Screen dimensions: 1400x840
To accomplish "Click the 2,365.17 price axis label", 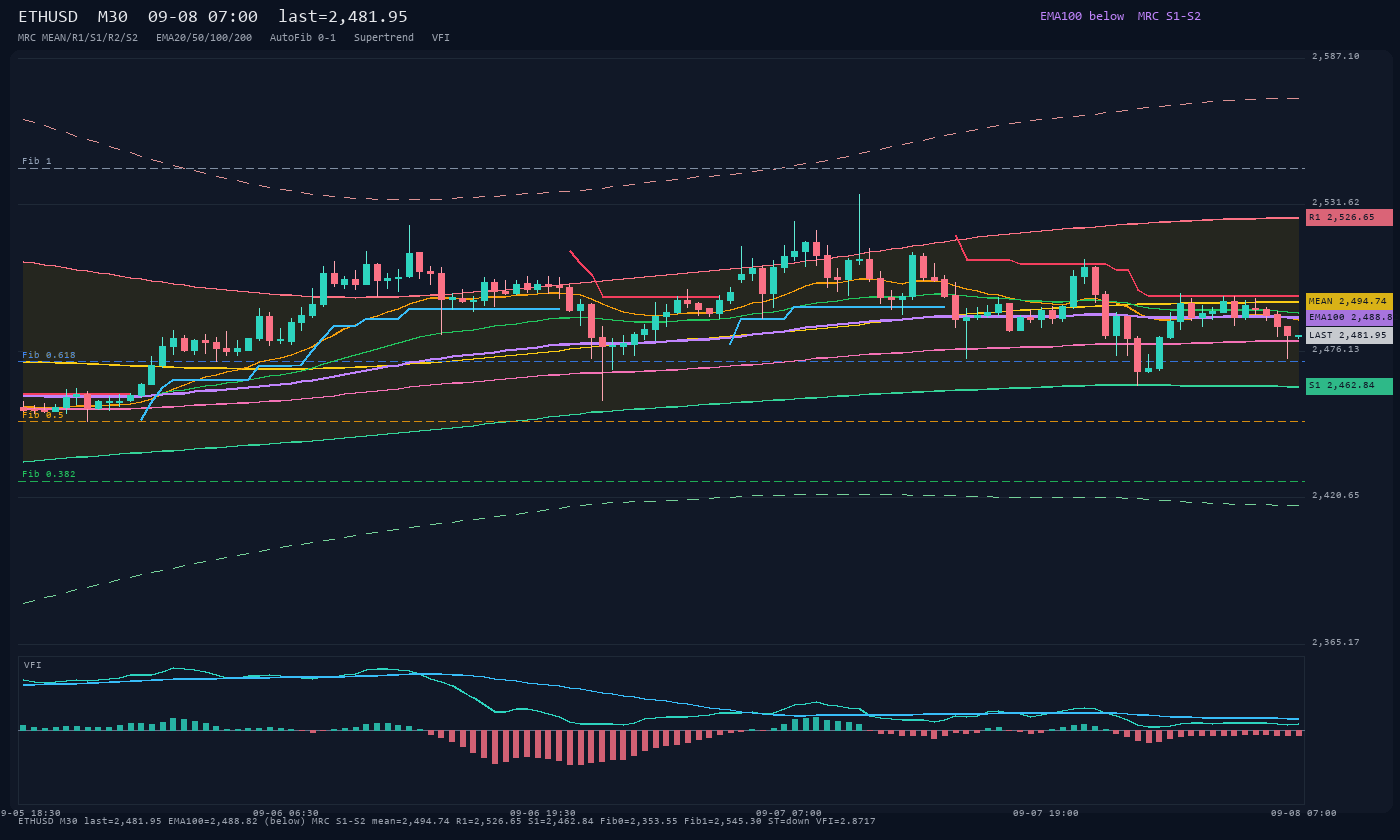I will [x=1336, y=642].
